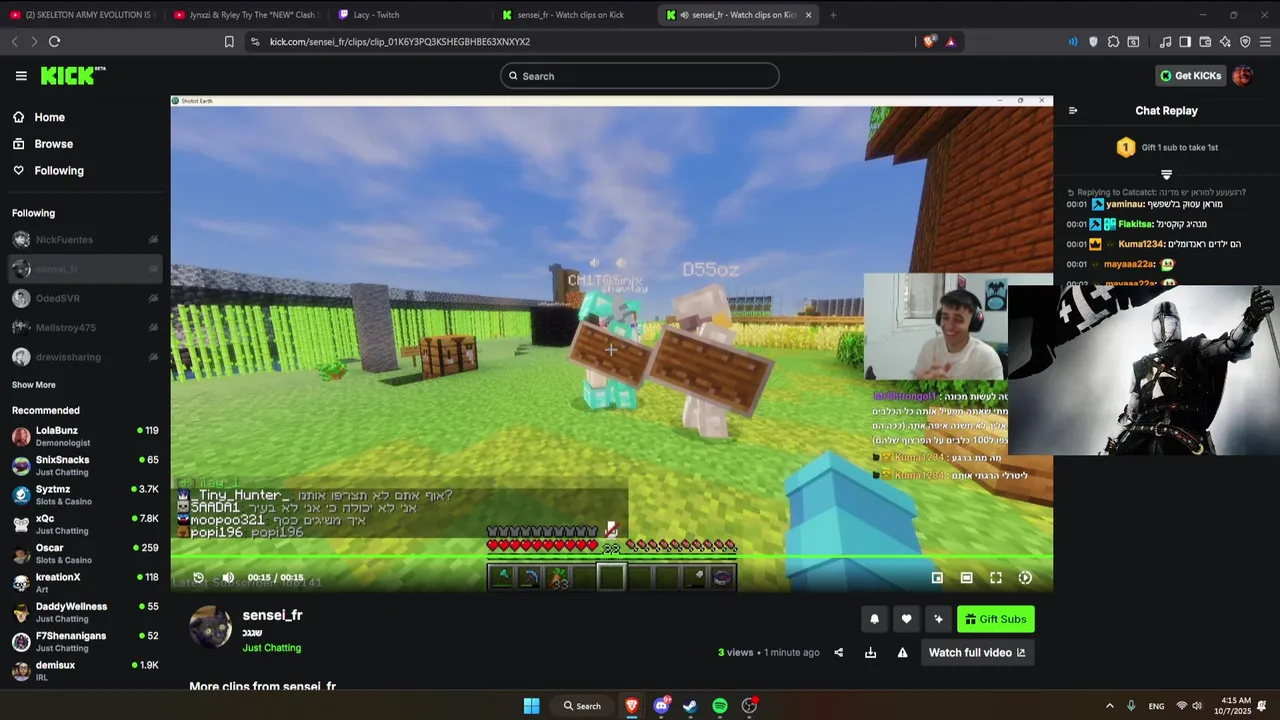Click the KICK logo

tap(72, 75)
